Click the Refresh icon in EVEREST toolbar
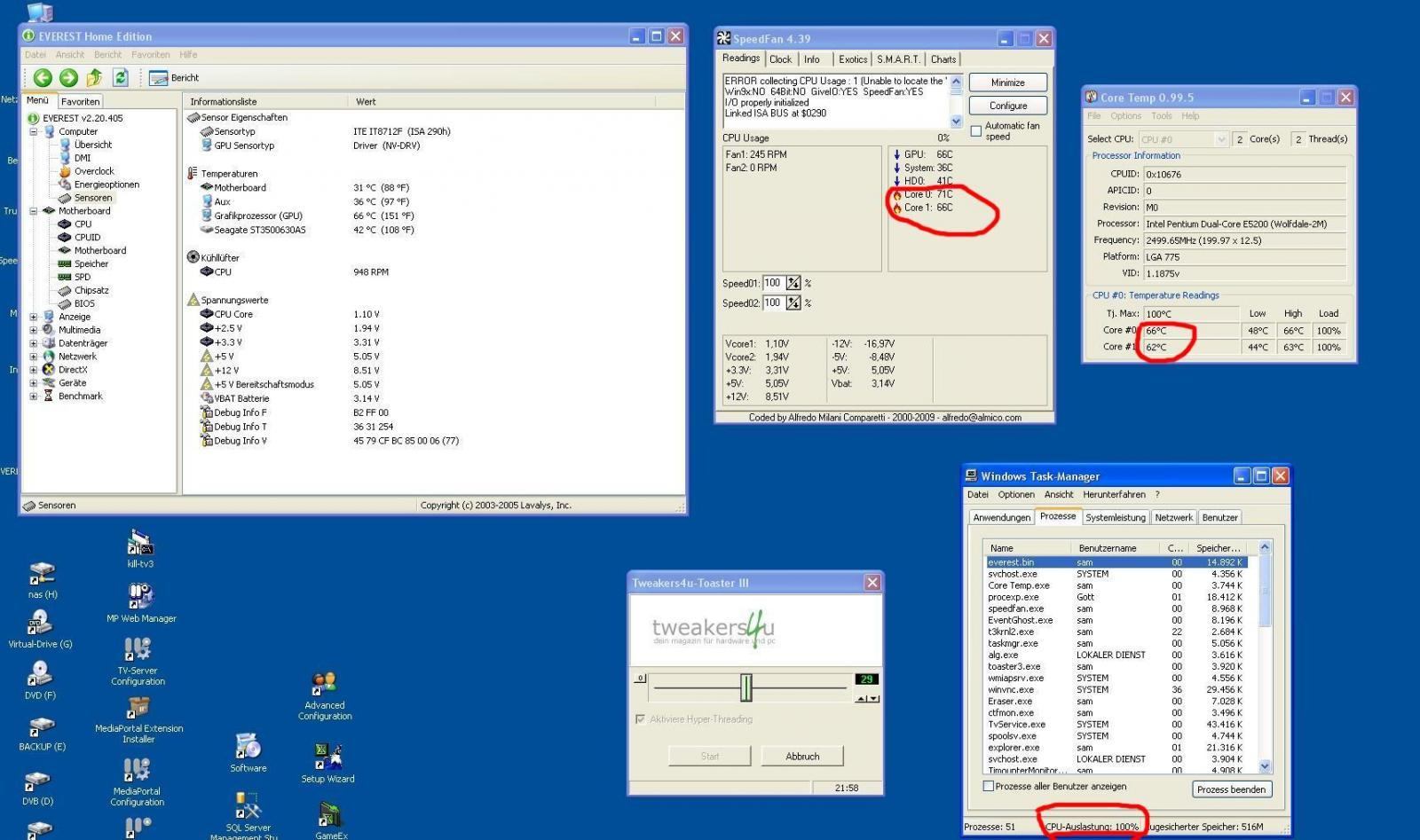The height and width of the screenshot is (840, 1420). pyautogui.click(x=121, y=78)
